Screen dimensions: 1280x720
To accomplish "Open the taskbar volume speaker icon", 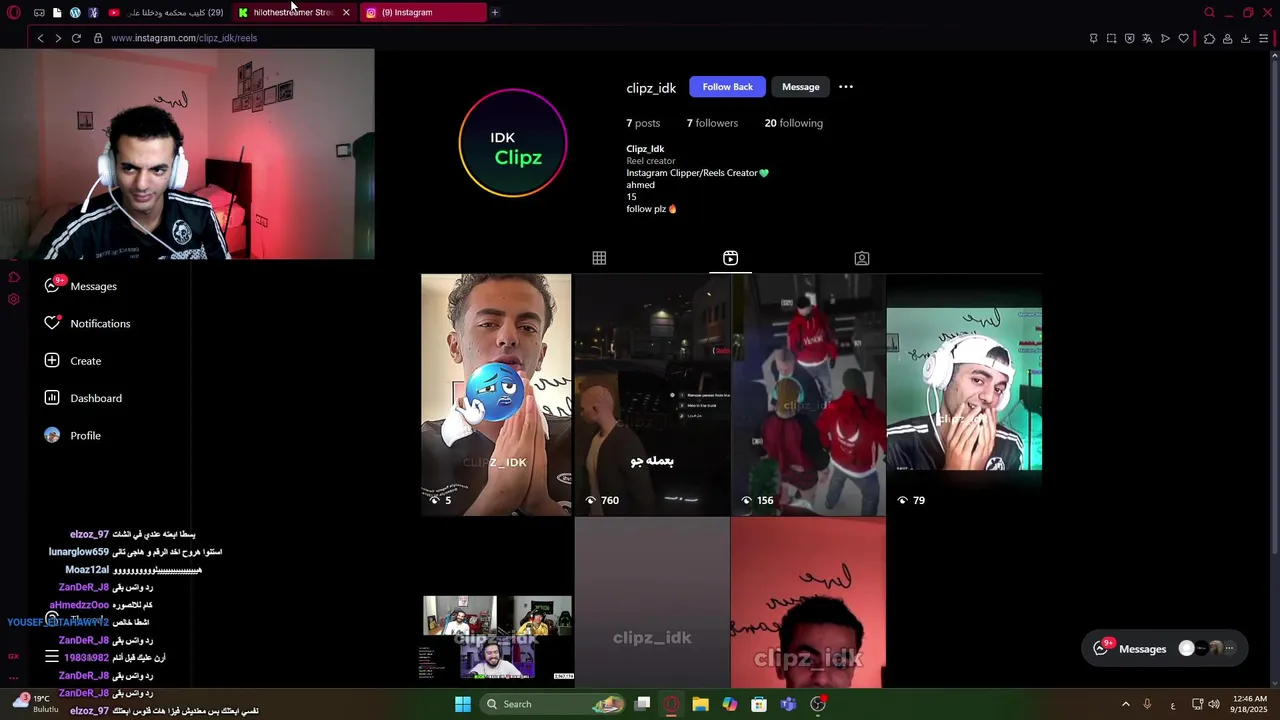I will 1213,704.
